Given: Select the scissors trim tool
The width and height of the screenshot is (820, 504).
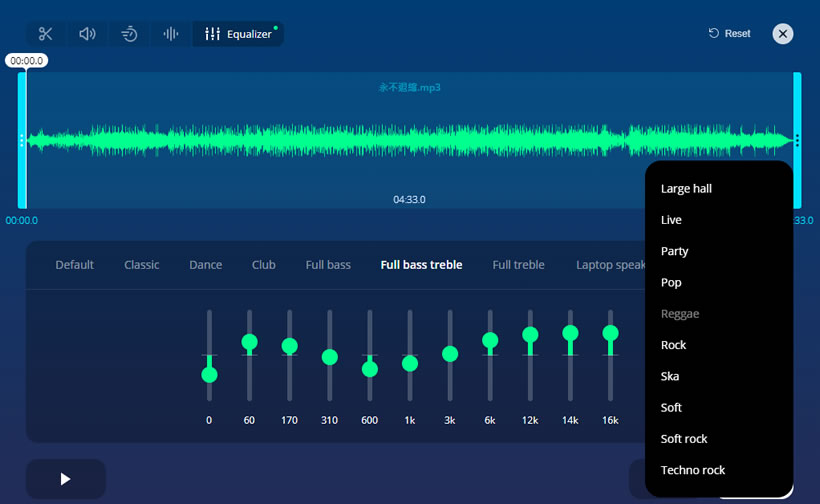Looking at the screenshot, I should [x=45, y=34].
